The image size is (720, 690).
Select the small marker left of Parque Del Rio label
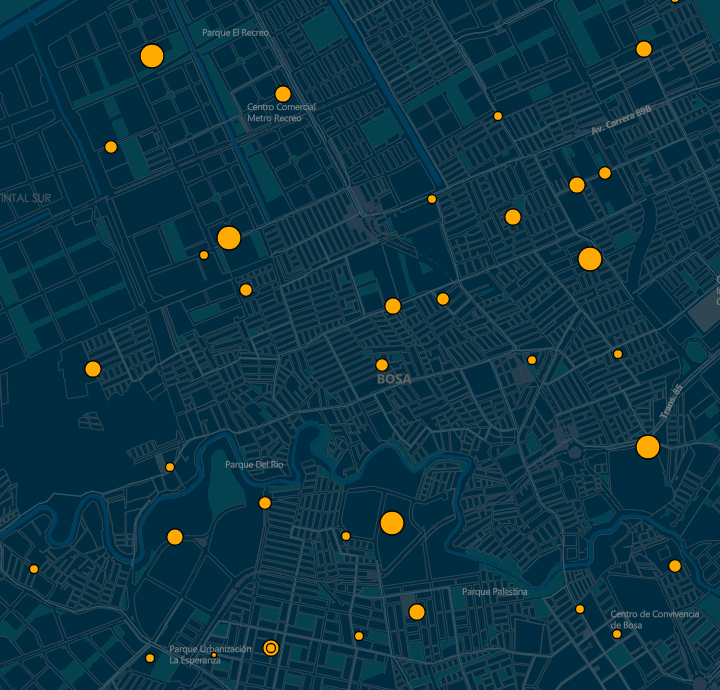tap(170, 467)
